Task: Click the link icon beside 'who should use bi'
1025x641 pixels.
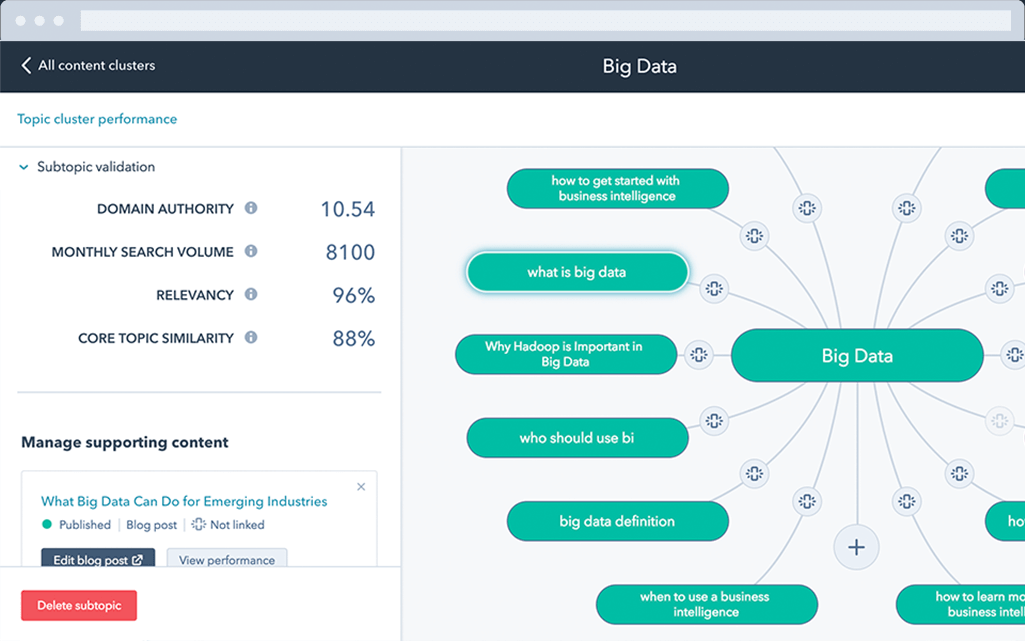Action: 713,421
